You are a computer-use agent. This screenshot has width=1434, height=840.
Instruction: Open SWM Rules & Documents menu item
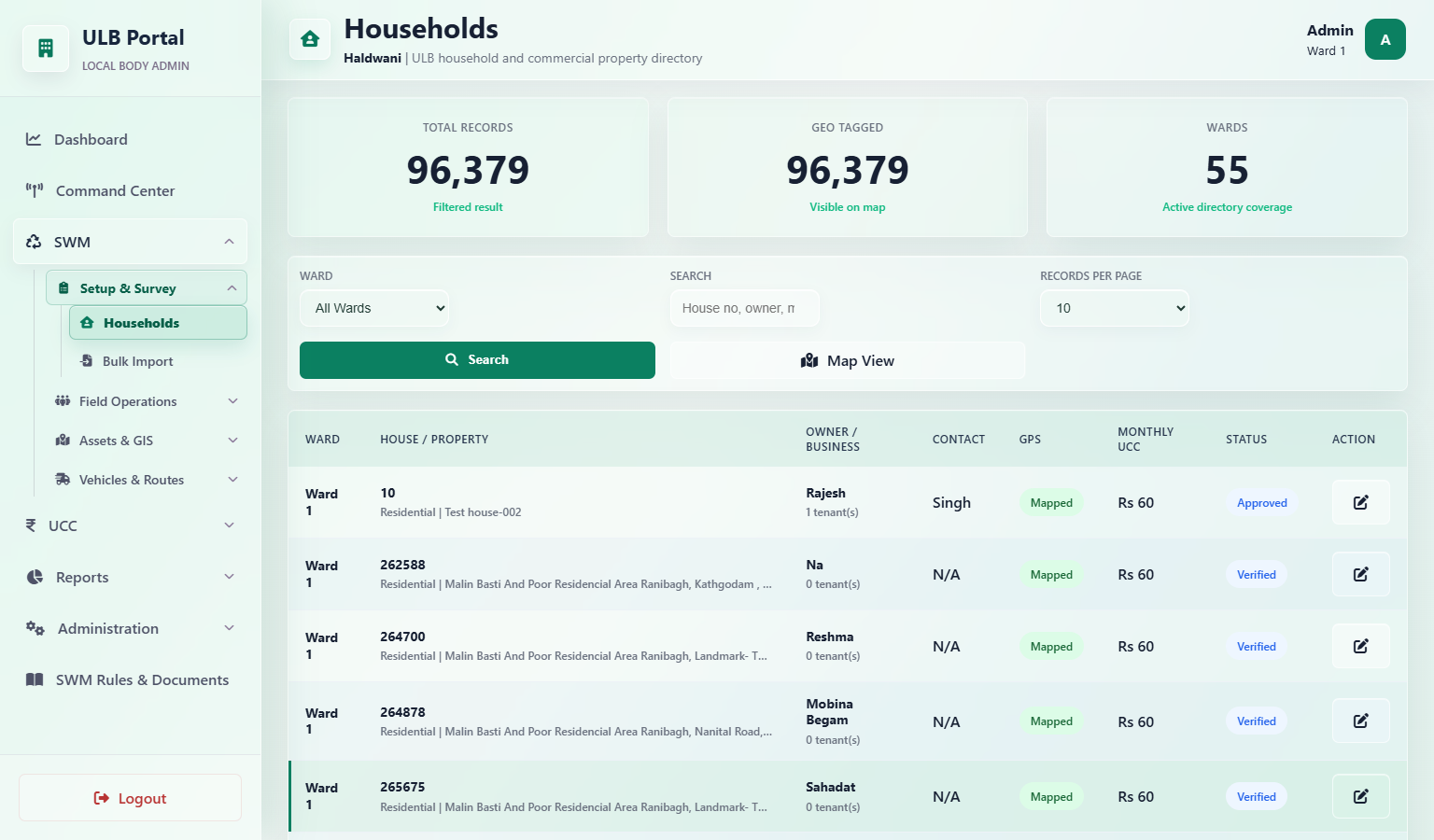point(131,679)
